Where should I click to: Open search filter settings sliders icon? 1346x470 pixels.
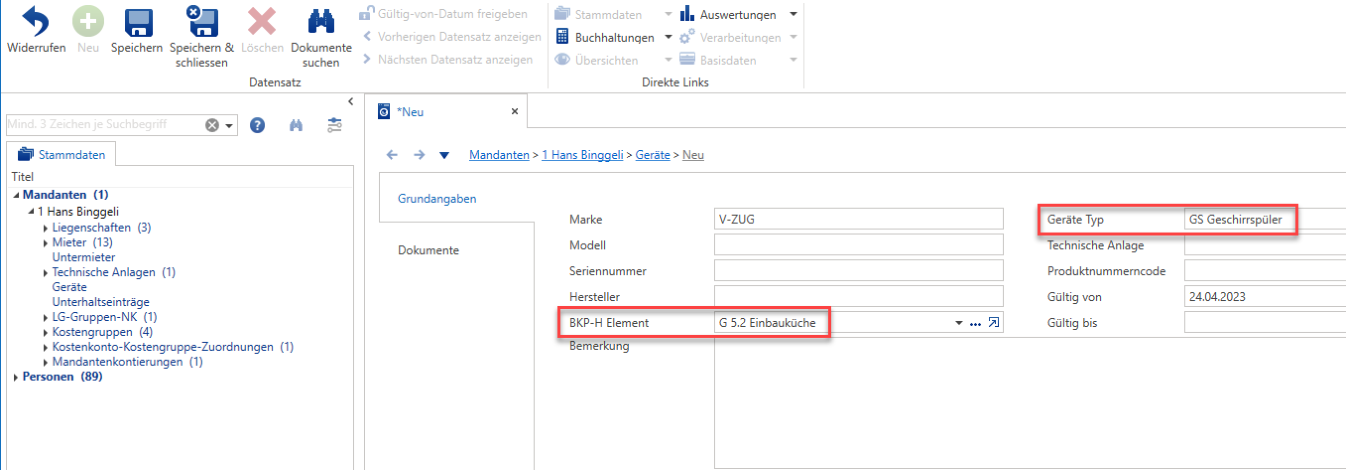point(334,125)
